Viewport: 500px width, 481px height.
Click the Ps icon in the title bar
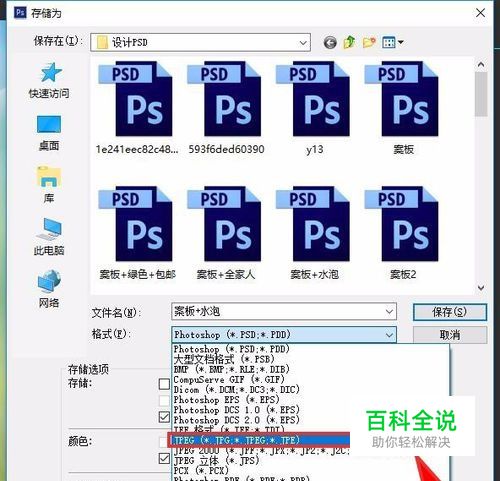20,13
